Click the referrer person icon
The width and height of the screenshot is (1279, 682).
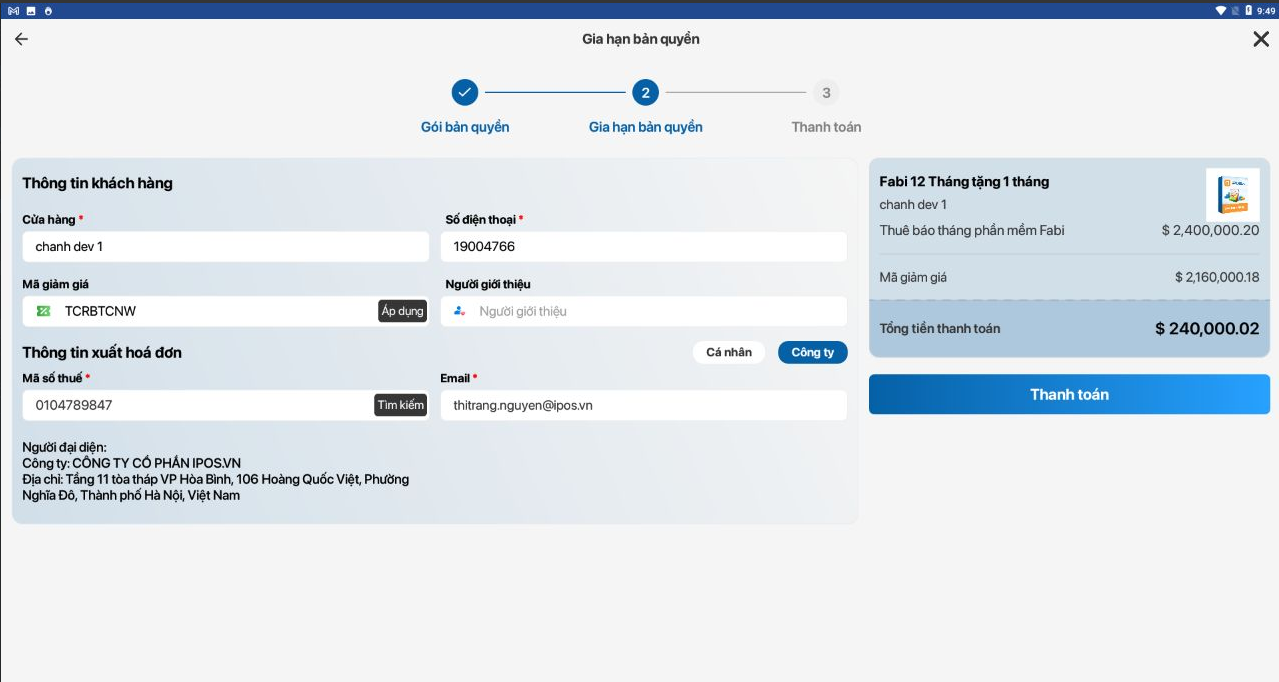[460, 311]
